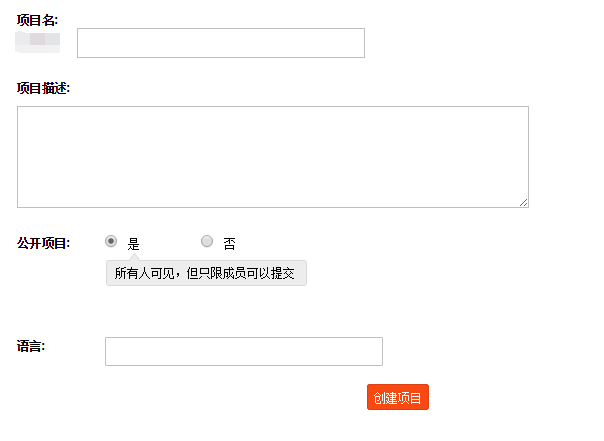Click the 公开项目 label

(43, 243)
